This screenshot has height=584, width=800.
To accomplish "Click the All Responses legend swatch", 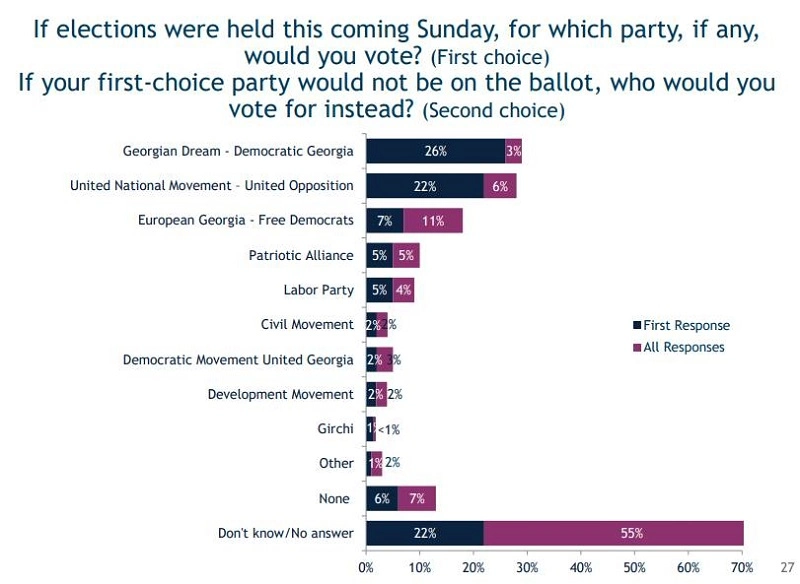I will [x=637, y=347].
